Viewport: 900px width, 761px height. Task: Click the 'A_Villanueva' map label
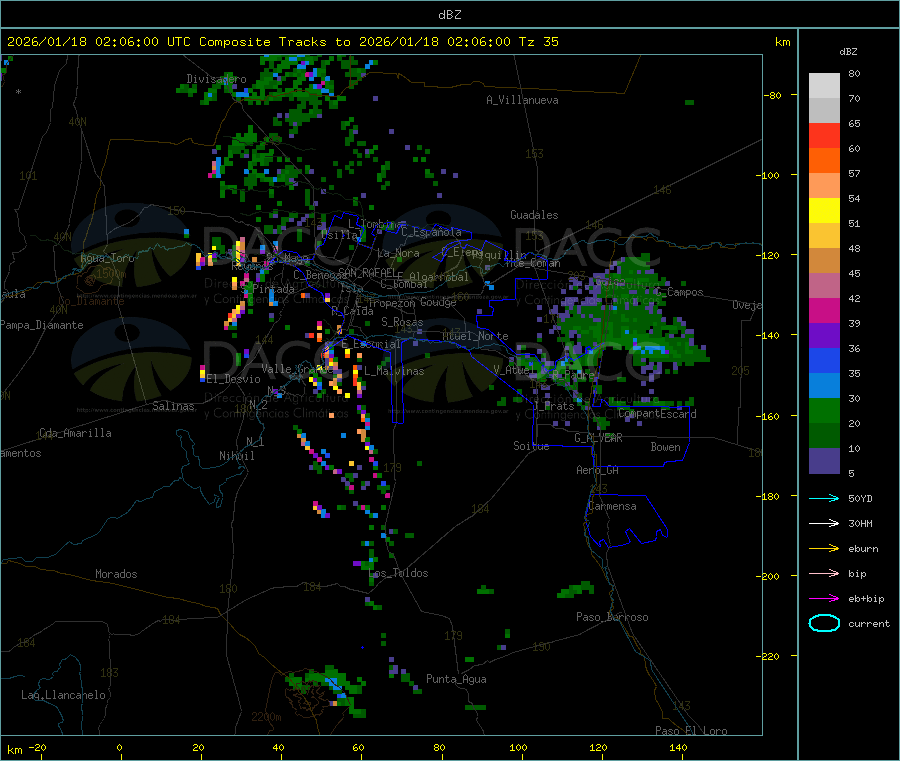pyautogui.click(x=522, y=100)
